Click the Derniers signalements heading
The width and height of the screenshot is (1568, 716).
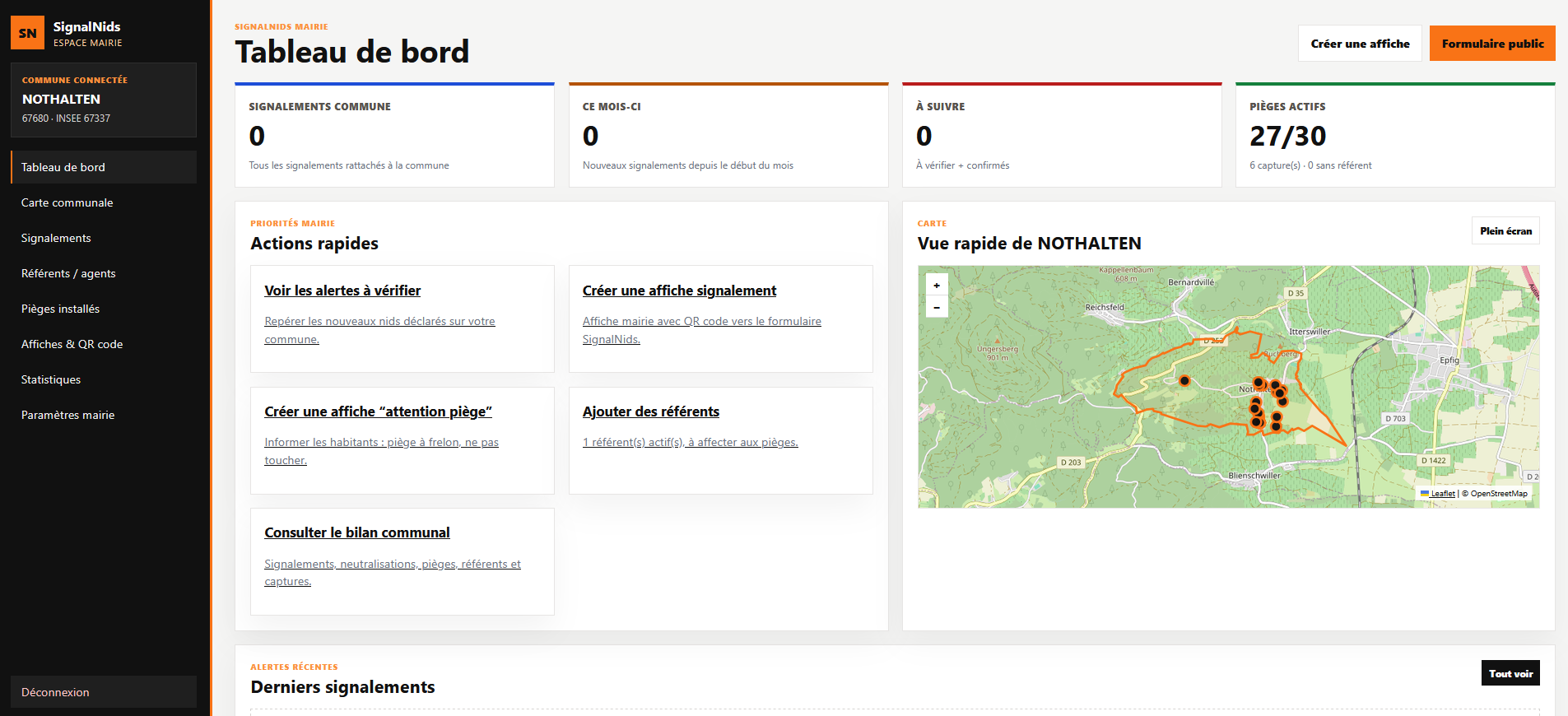coord(342,687)
